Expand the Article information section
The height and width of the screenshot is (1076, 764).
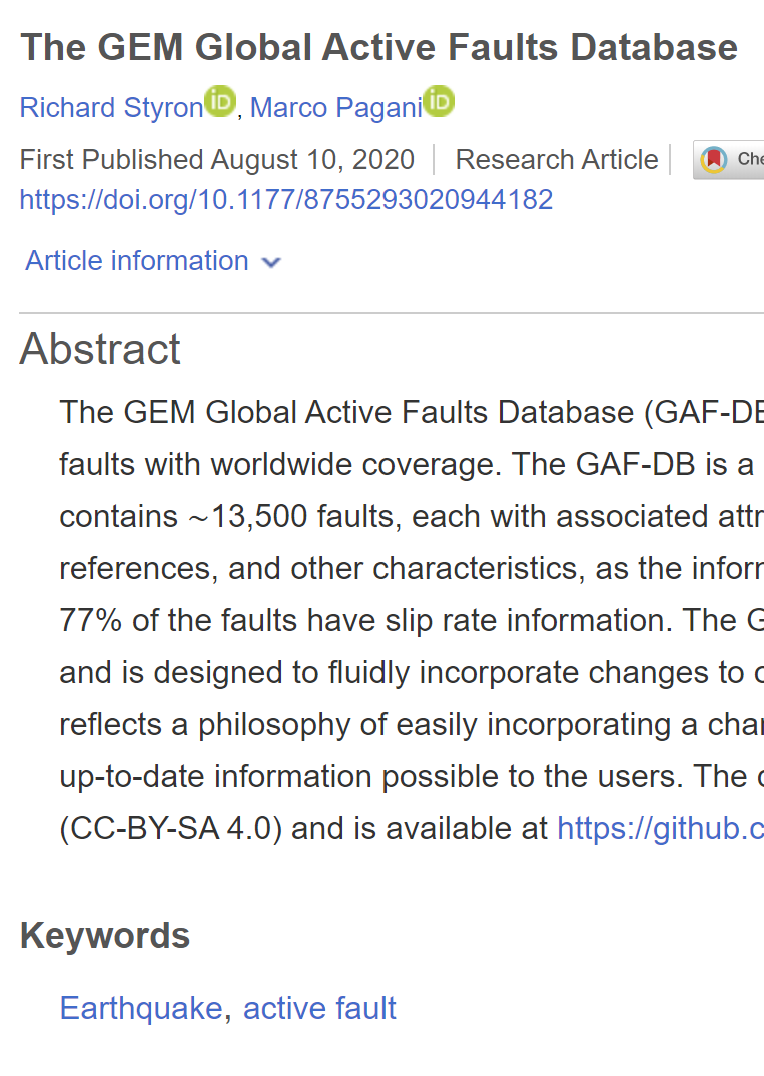click(x=137, y=260)
